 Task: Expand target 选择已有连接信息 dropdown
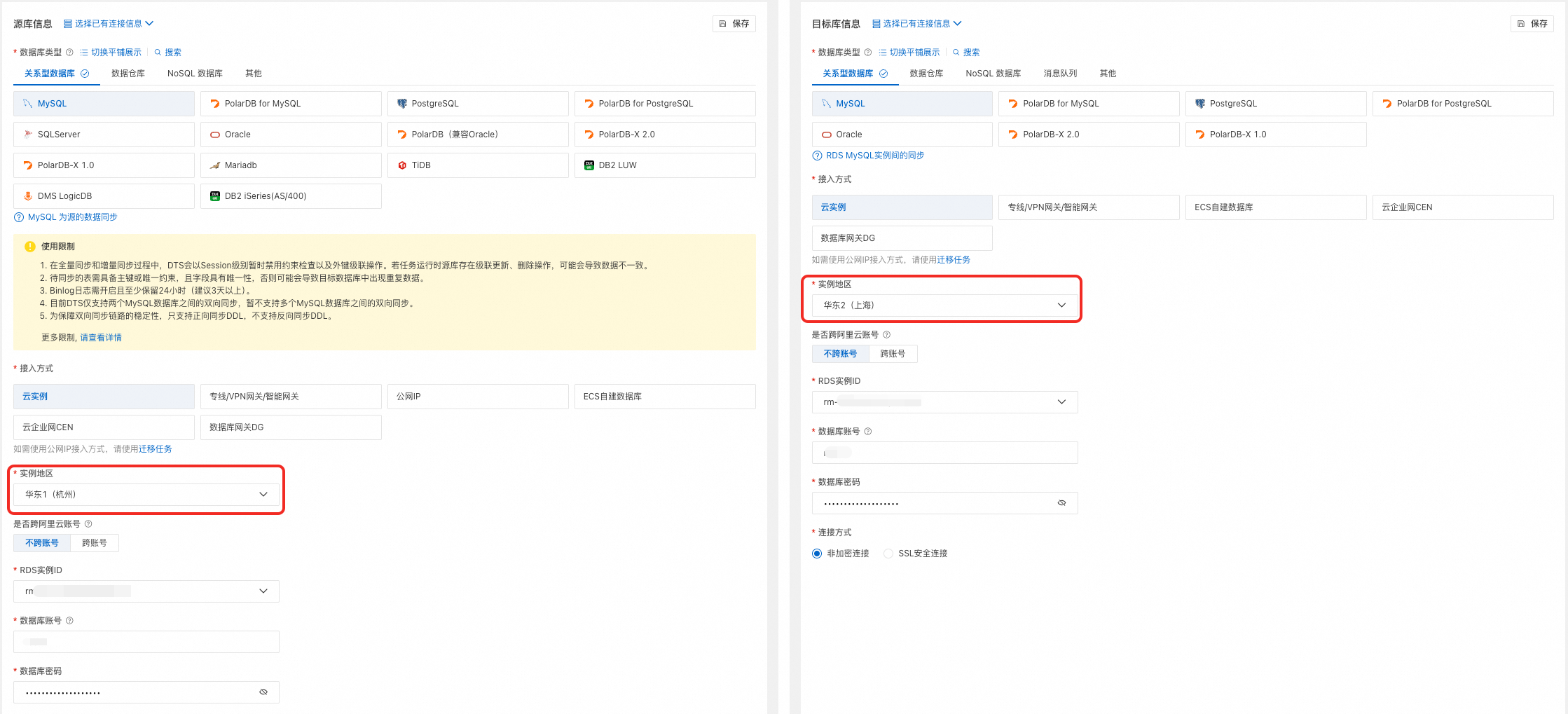point(916,24)
